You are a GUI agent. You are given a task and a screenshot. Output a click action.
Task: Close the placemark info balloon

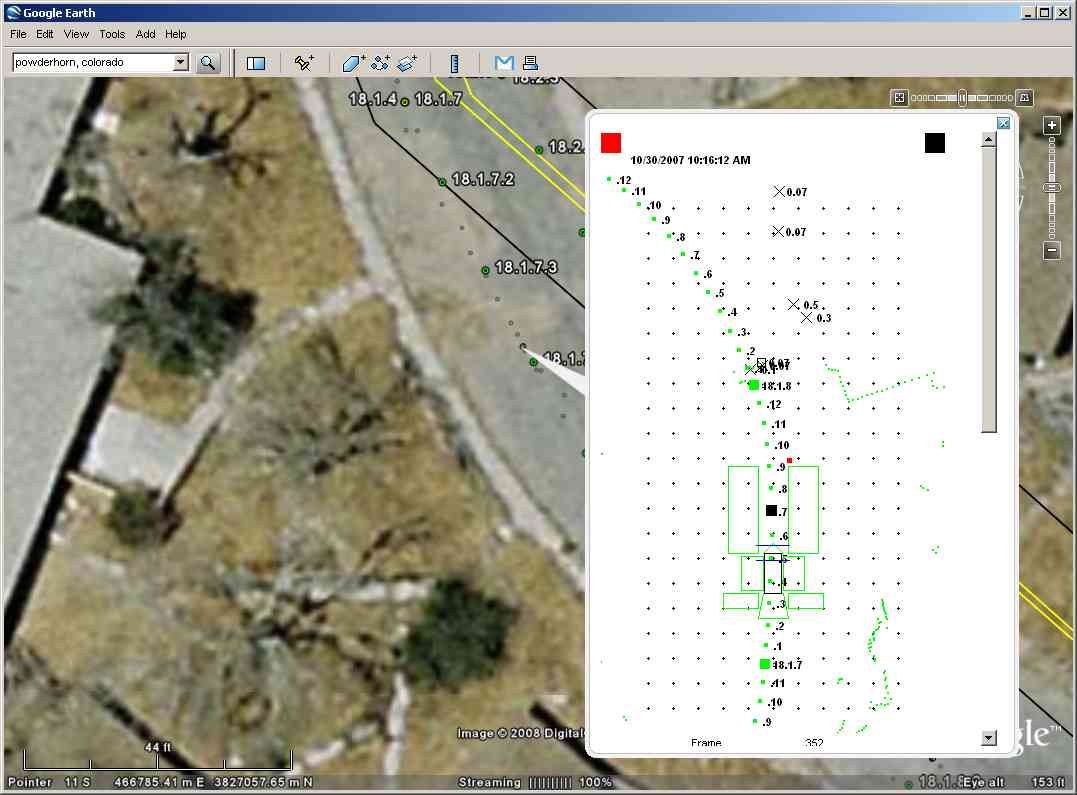(x=1004, y=123)
